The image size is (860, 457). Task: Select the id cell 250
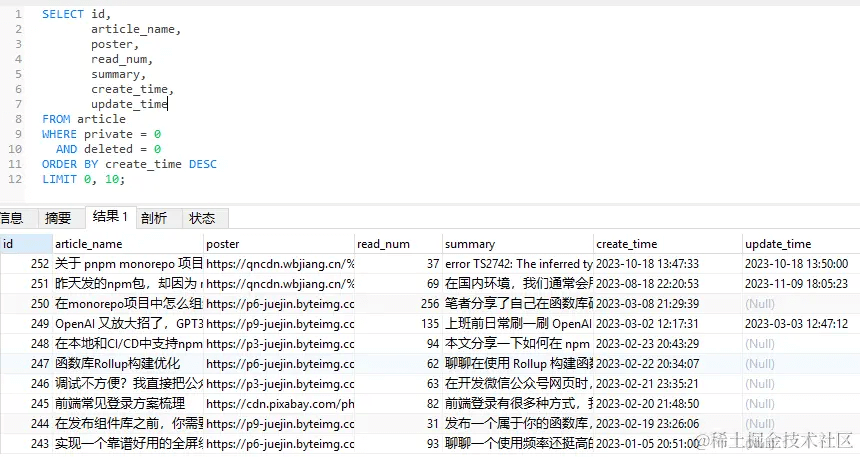click(26, 304)
